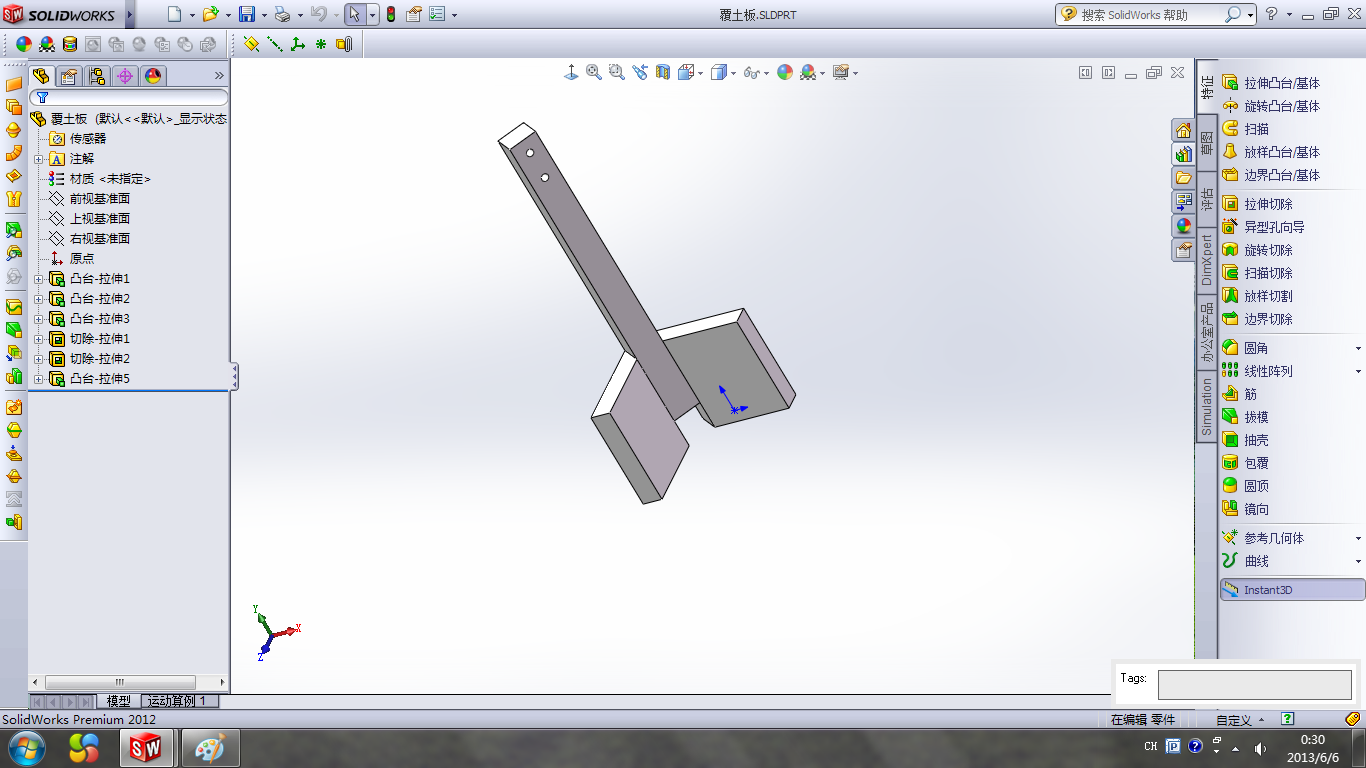Switch to the 评估 evaluate vertical tab

click(1207, 197)
